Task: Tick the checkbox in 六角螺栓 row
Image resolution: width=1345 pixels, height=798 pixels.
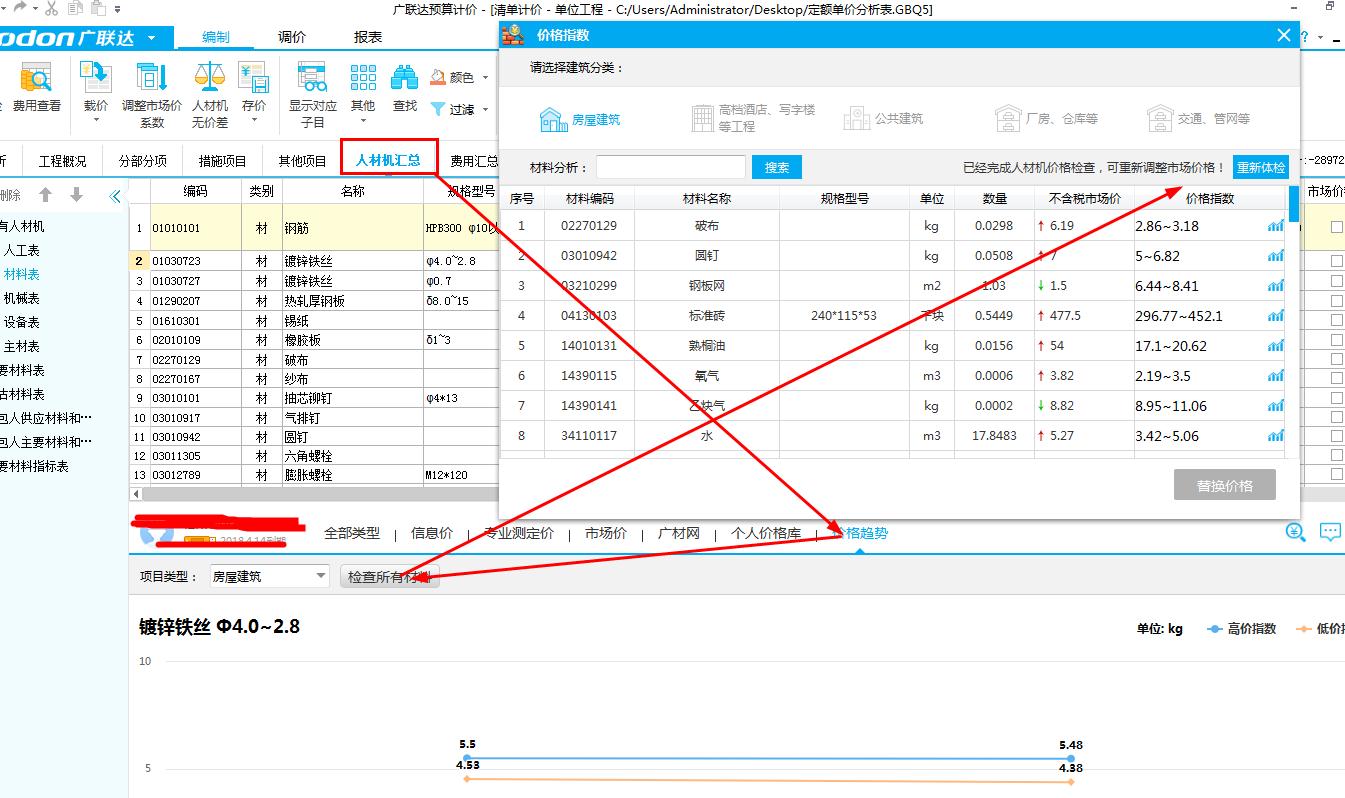Action: pos(1337,456)
